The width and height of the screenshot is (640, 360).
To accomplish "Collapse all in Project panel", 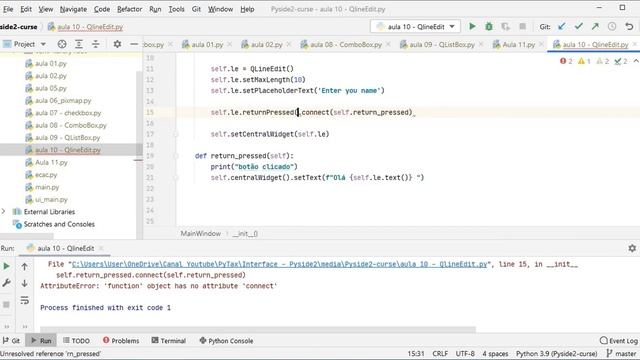I will coord(96,44).
